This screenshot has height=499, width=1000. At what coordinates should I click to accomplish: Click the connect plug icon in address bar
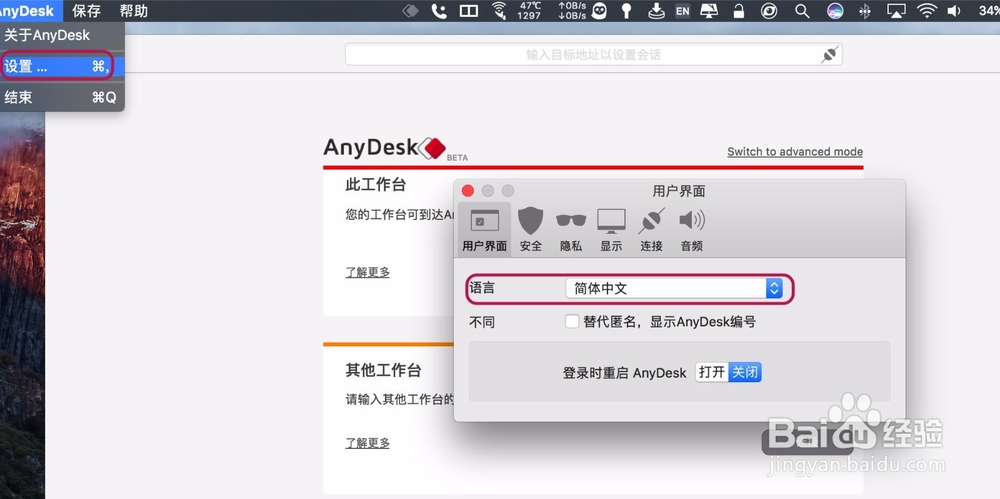[x=830, y=55]
